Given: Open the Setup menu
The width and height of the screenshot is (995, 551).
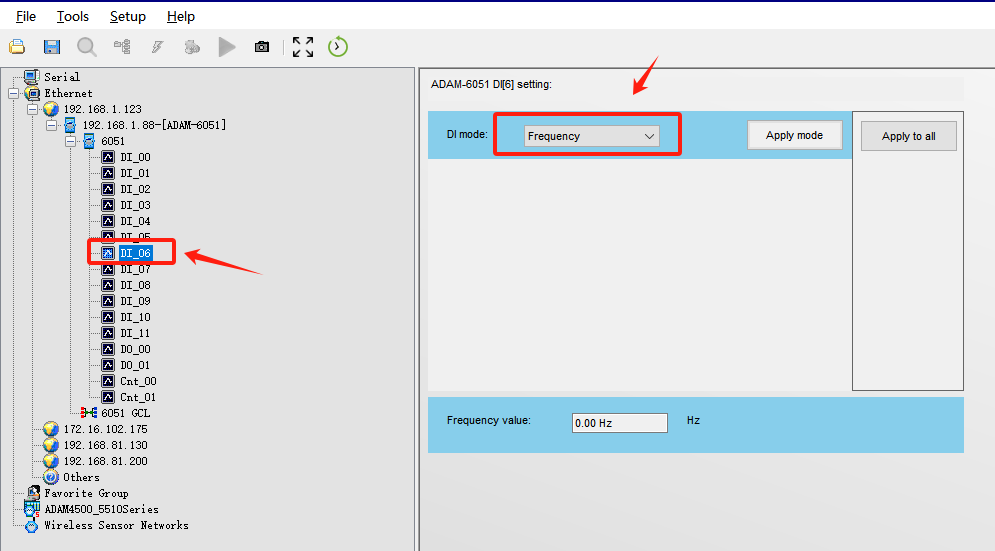Looking at the screenshot, I should click(x=127, y=16).
